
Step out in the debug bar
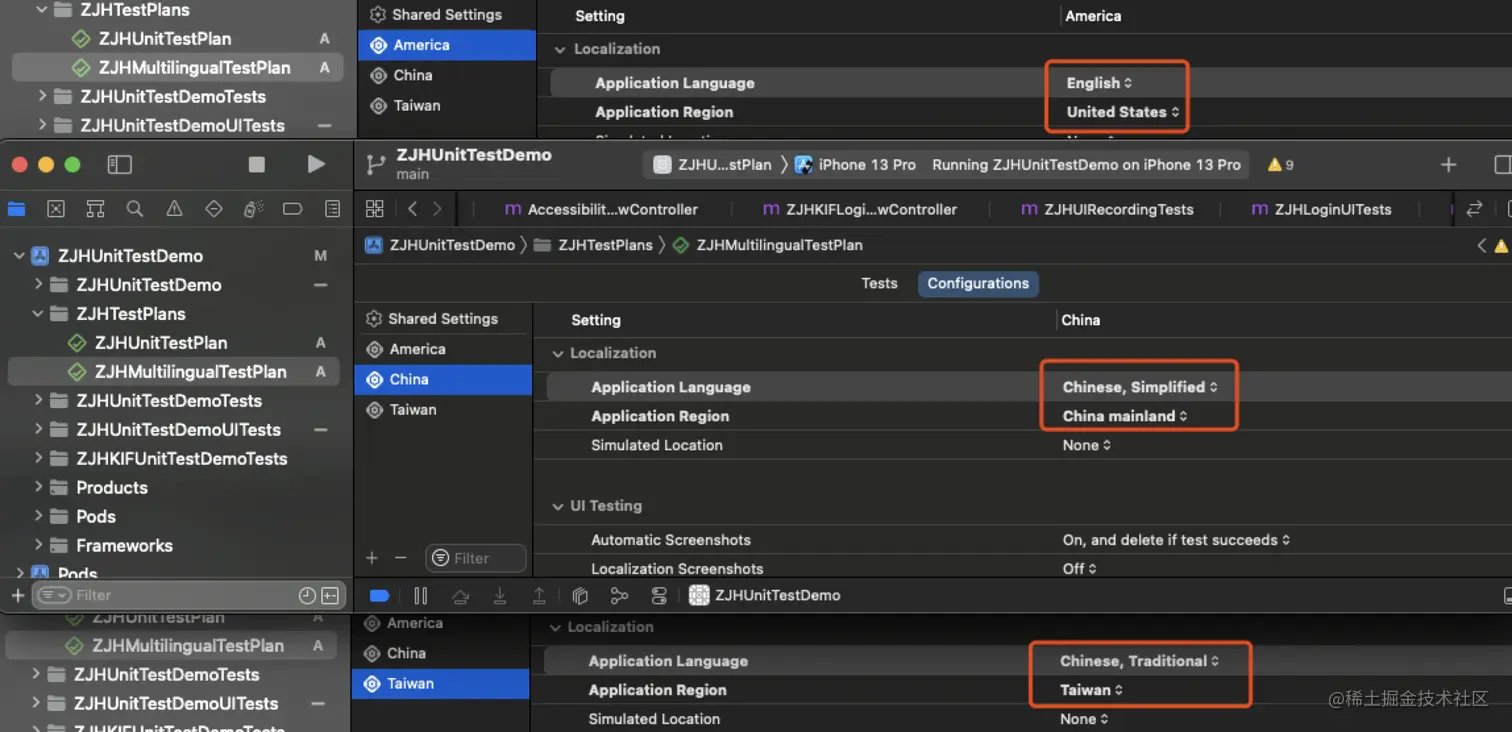click(x=539, y=596)
